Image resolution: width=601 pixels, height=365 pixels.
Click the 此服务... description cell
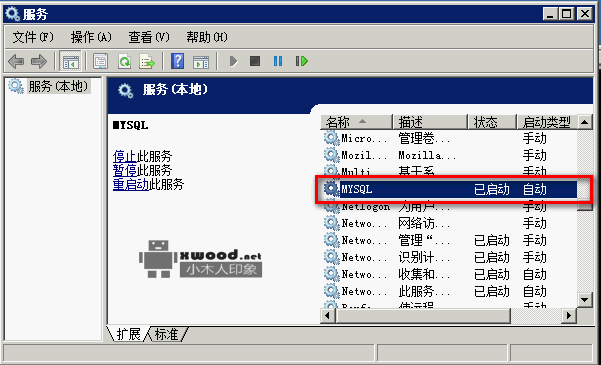(424, 292)
